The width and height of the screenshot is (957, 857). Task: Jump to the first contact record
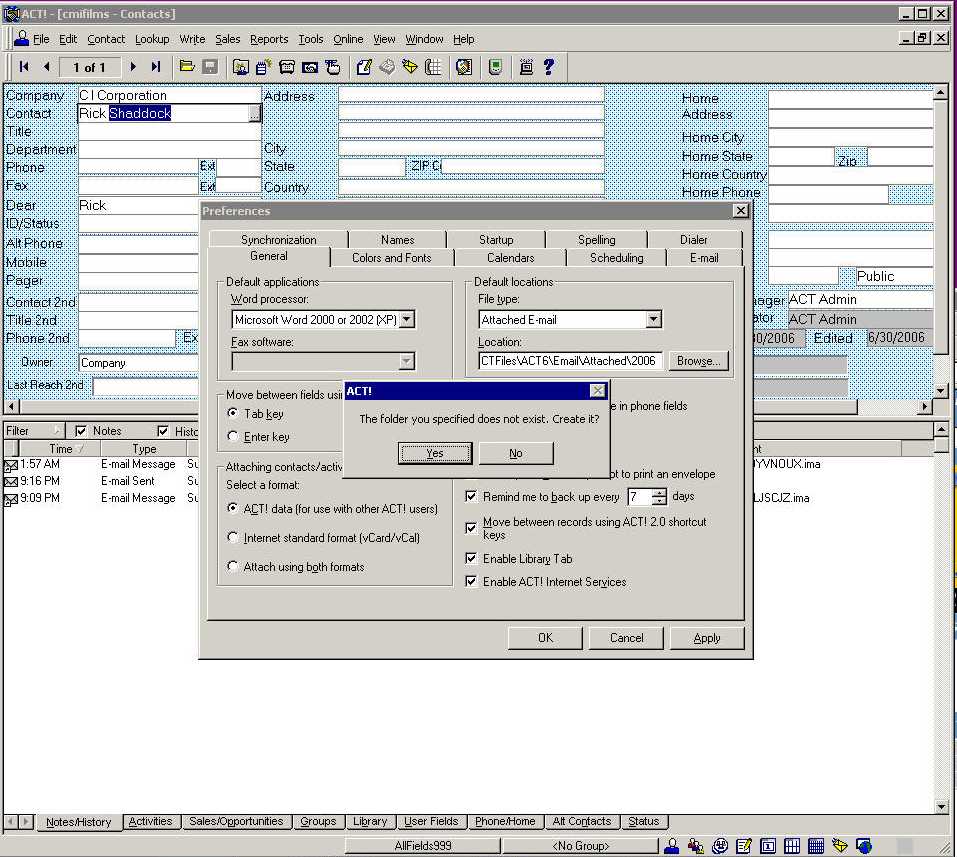pos(24,67)
